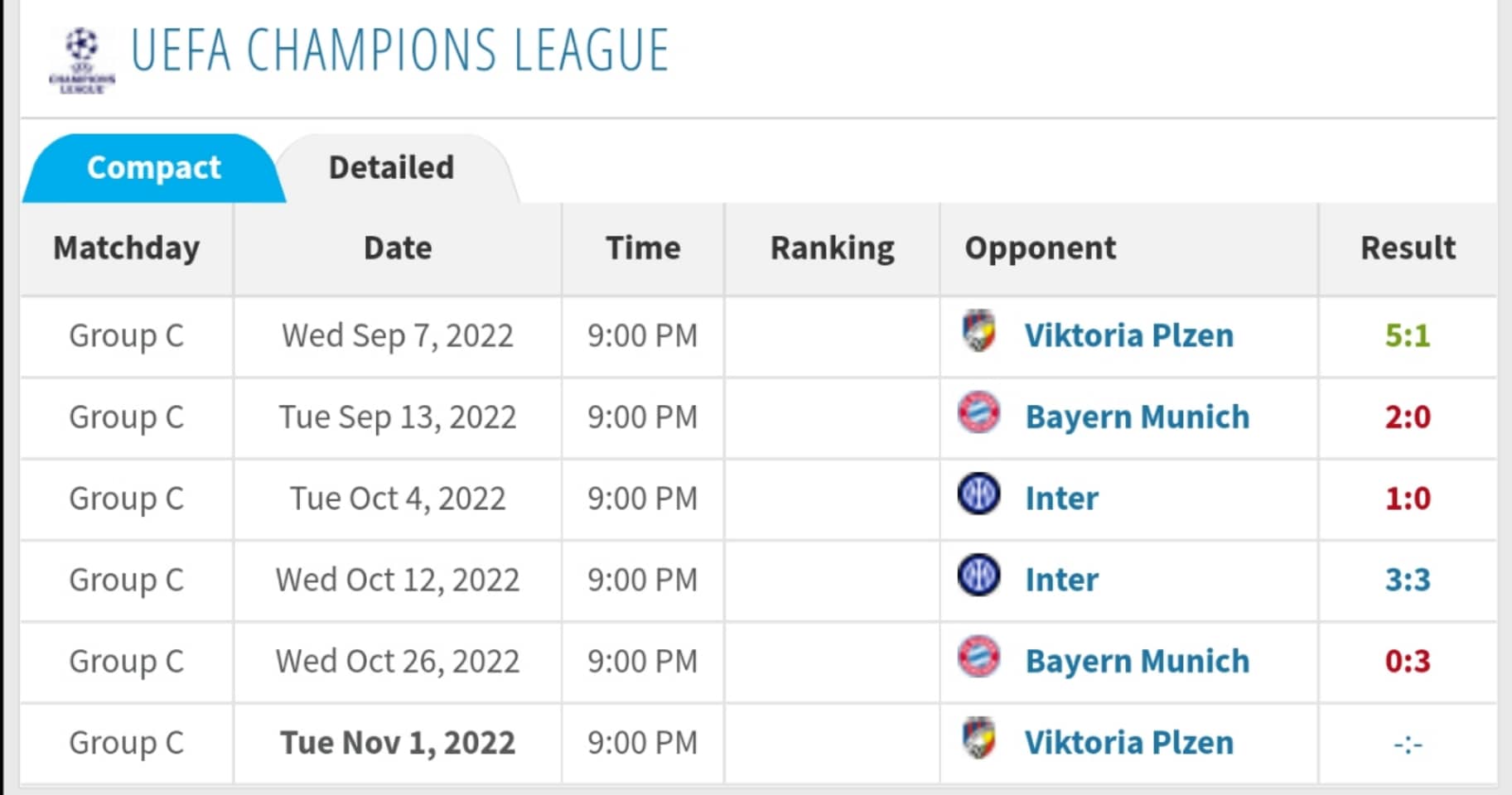Click the Result column header
This screenshot has height=795, width=1512.
tap(1408, 248)
